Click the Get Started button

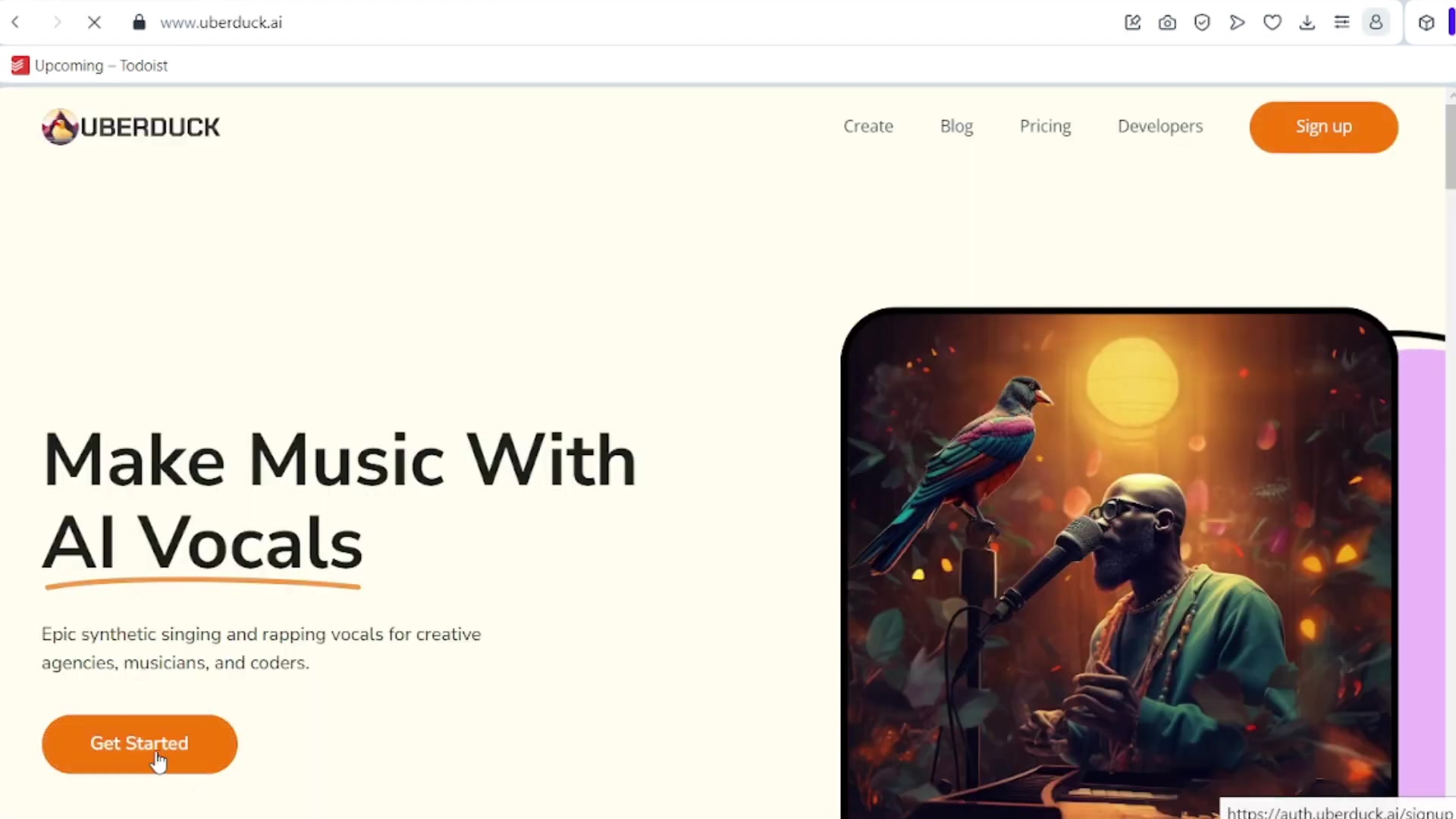[x=140, y=744]
